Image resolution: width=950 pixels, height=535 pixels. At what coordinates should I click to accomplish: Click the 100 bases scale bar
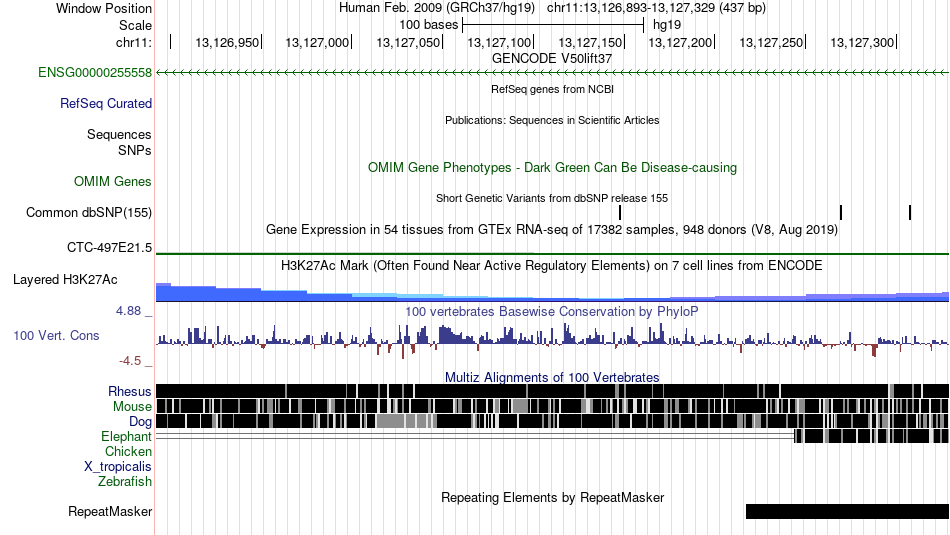click(x=553, y=25)
